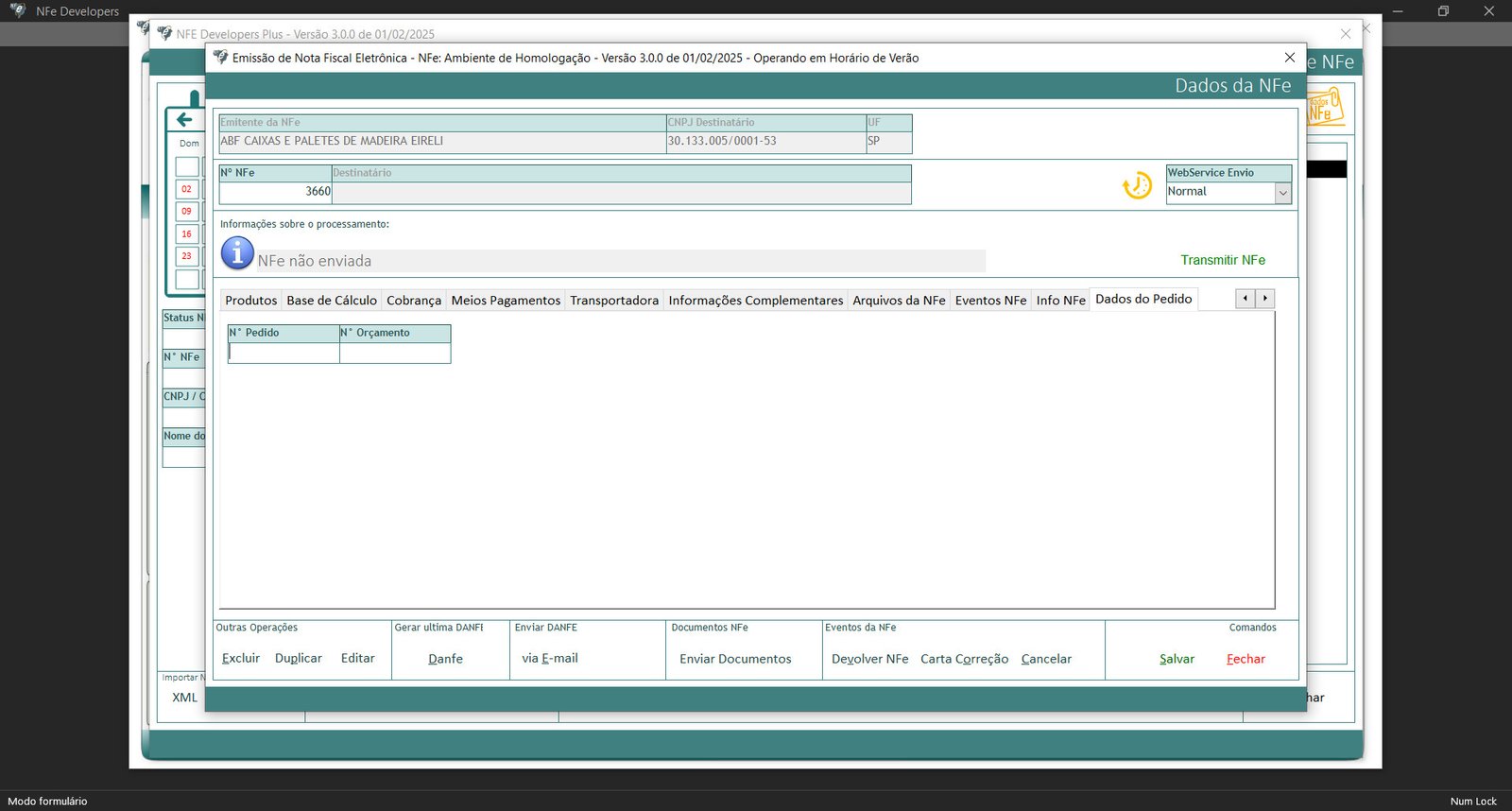Image resolution: width=1512 pixels, height=811 pixels.
Task: Click Transmitir NFe link
Action: coord(1222,260)
